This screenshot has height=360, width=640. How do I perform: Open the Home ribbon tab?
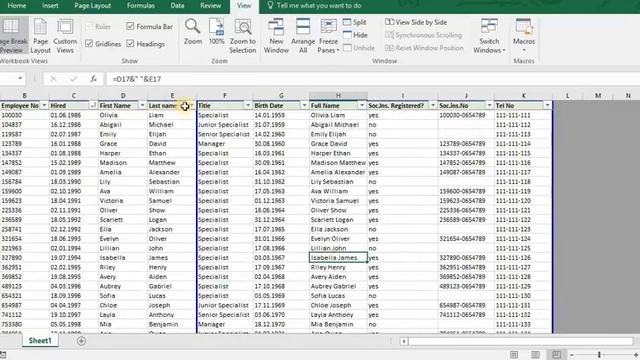point(17,6)
